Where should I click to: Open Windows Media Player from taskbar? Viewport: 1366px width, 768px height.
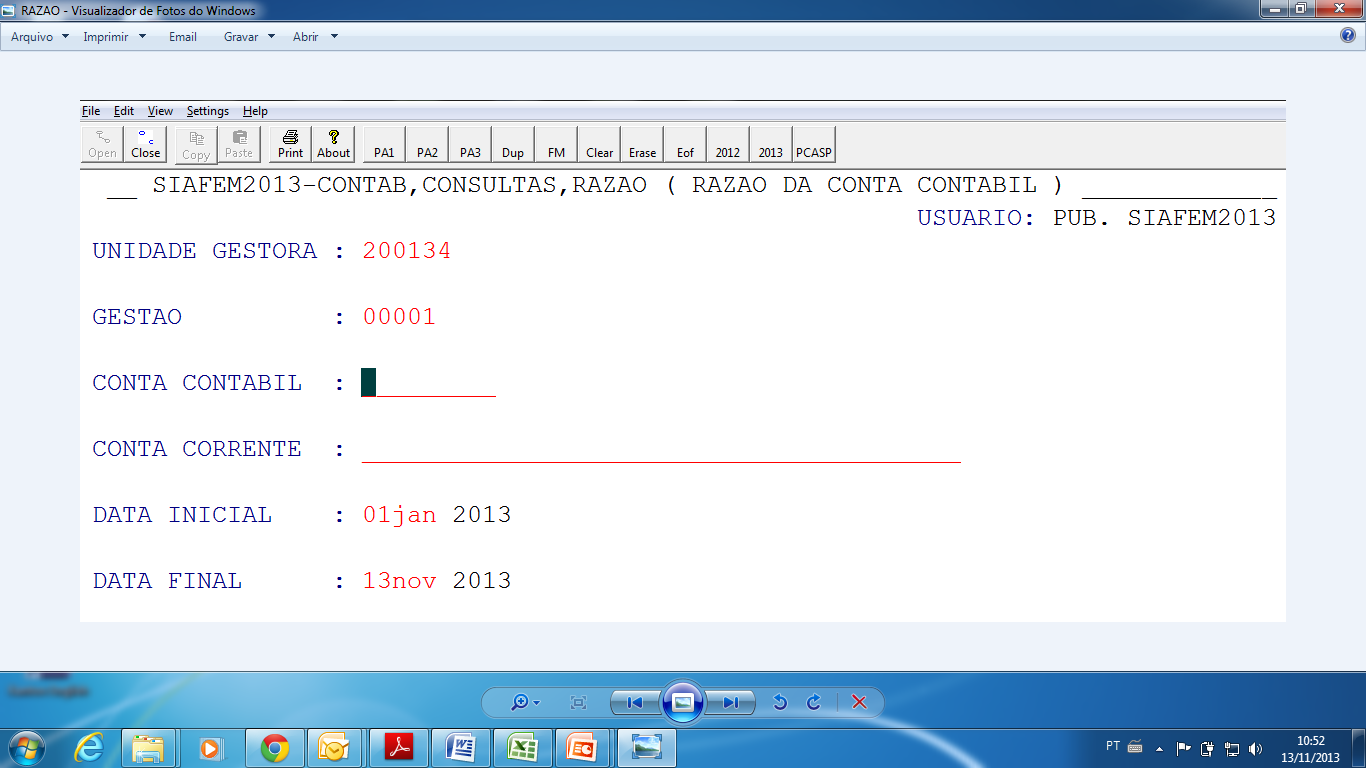coord(210,747)
